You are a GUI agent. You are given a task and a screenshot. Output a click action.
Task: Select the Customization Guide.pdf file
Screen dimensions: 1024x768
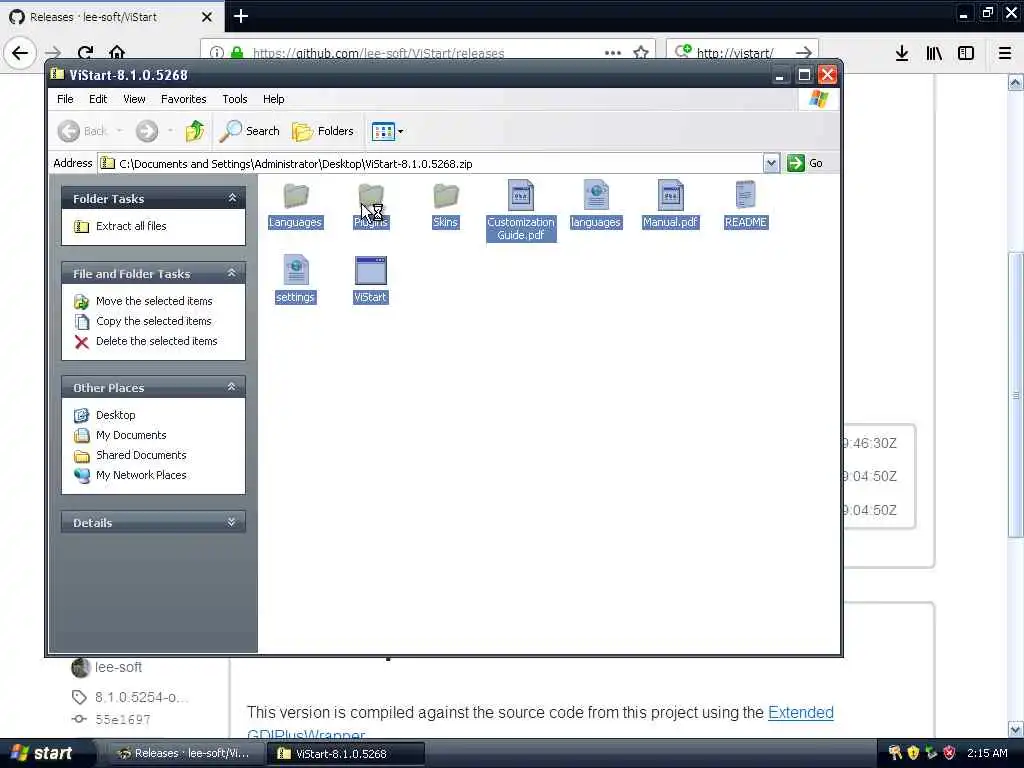[x=520, y=210]
